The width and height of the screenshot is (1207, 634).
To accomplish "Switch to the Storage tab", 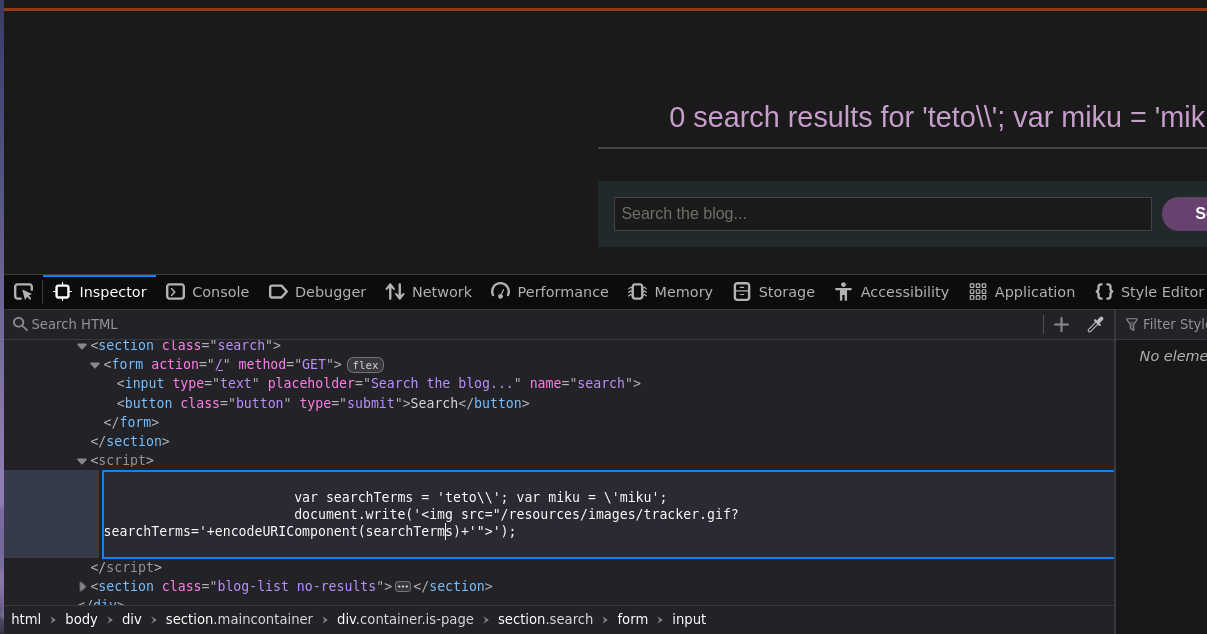I will pos(773,292).
